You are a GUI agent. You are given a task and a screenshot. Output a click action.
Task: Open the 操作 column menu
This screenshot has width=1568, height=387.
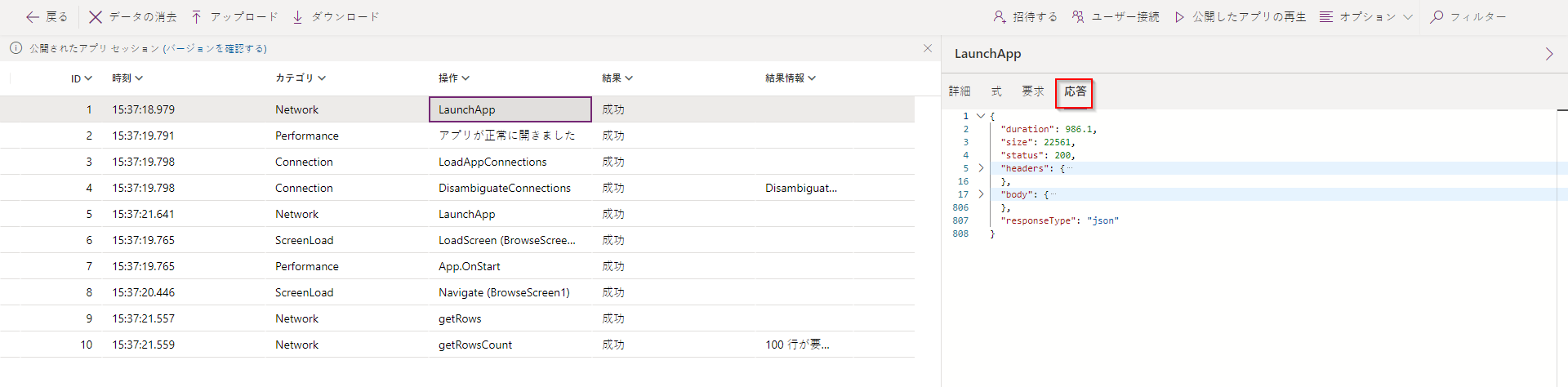[454, 78]
